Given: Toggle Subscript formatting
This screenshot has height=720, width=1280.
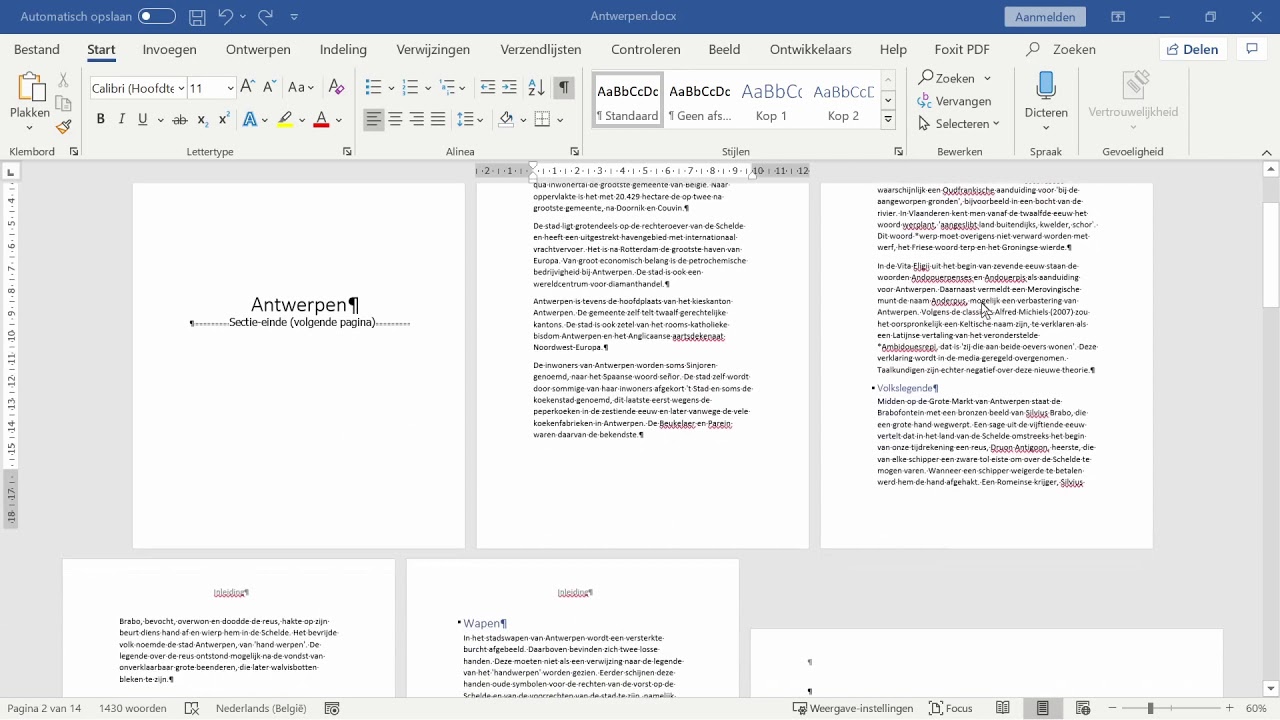Looking at the screenshot, I should [203, 120].
